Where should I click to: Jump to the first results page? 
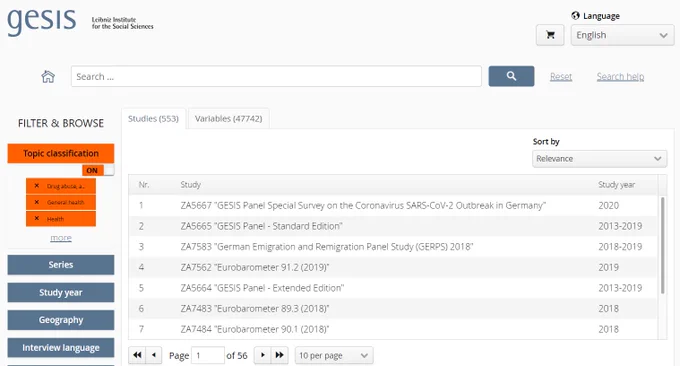point(137,355)
